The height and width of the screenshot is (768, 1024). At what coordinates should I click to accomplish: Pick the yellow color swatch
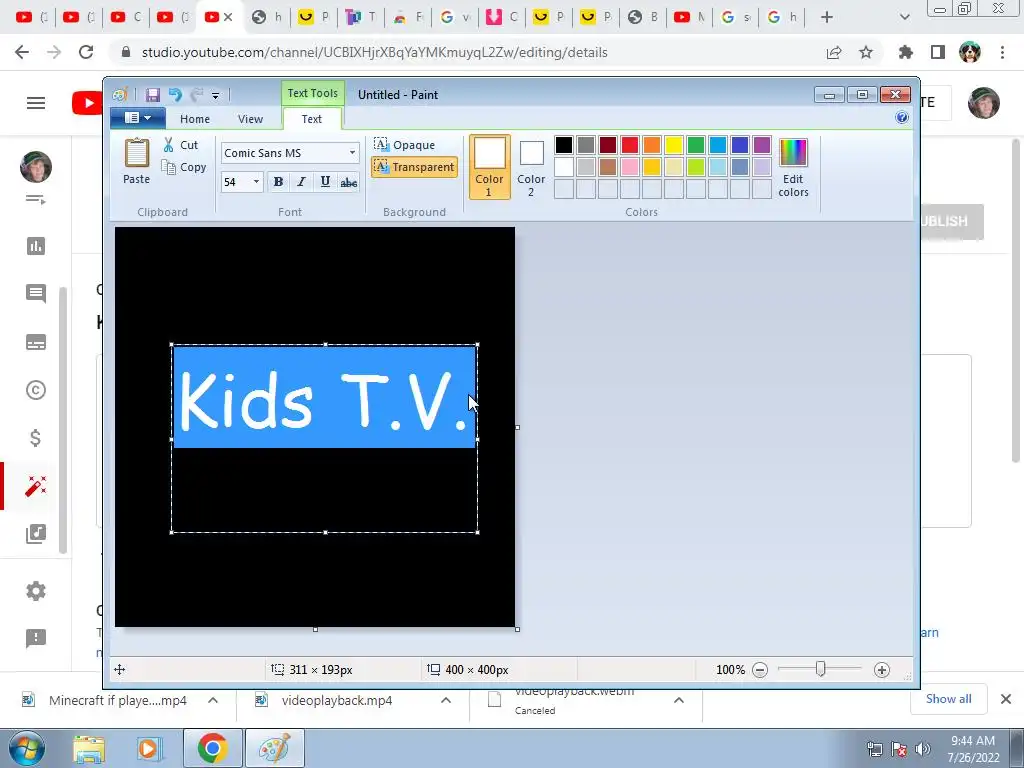click(x=674, y=145)
